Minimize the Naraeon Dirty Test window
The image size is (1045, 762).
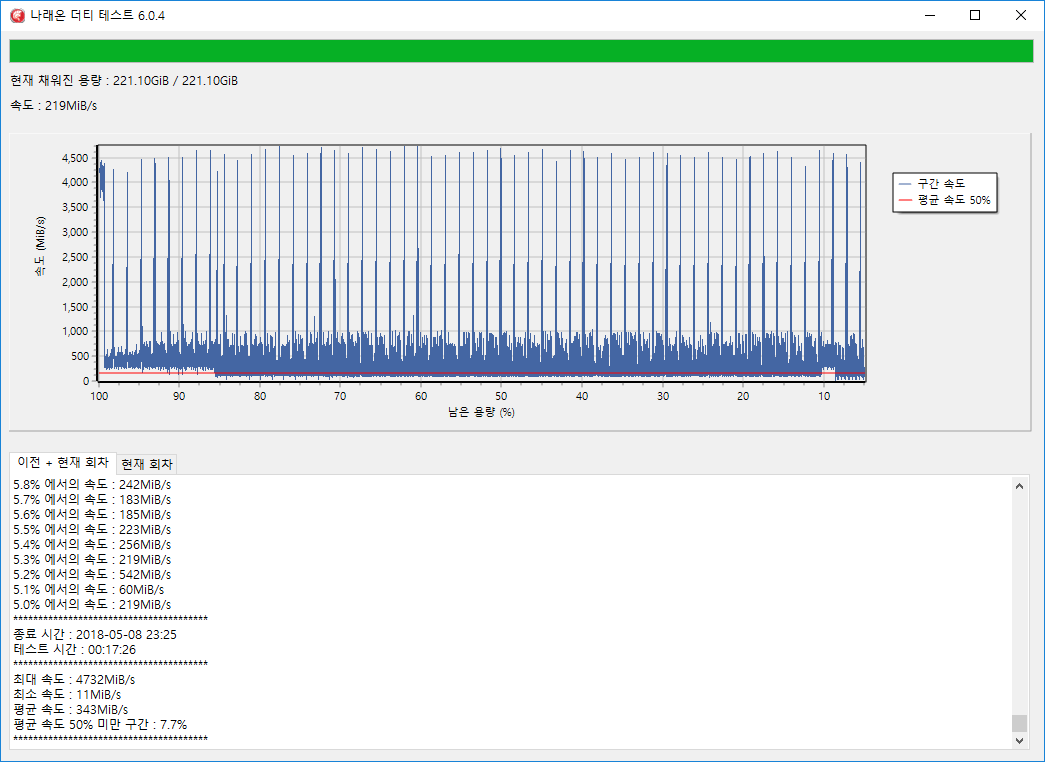pyautogui.click(x=929, y=15)
